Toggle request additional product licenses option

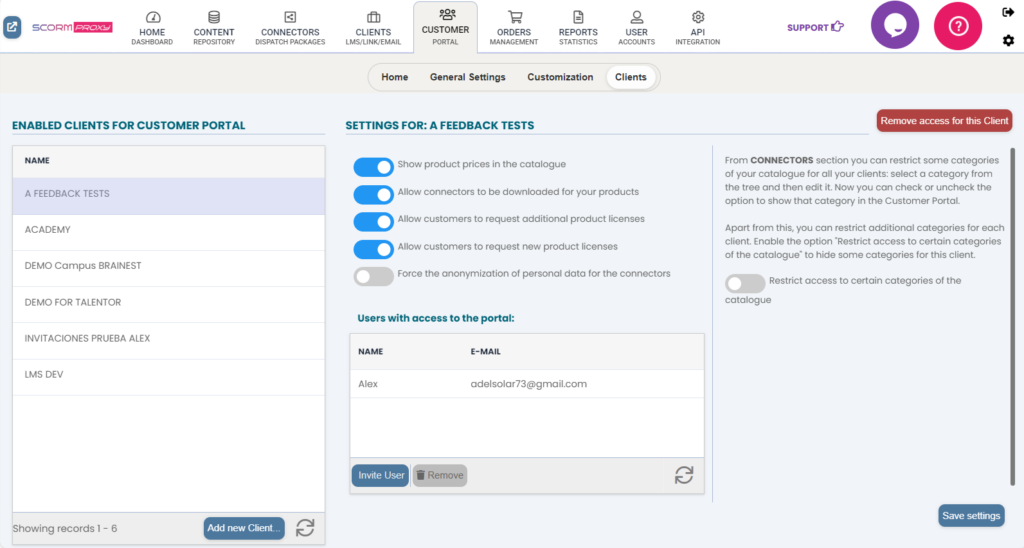pos(374,221)
